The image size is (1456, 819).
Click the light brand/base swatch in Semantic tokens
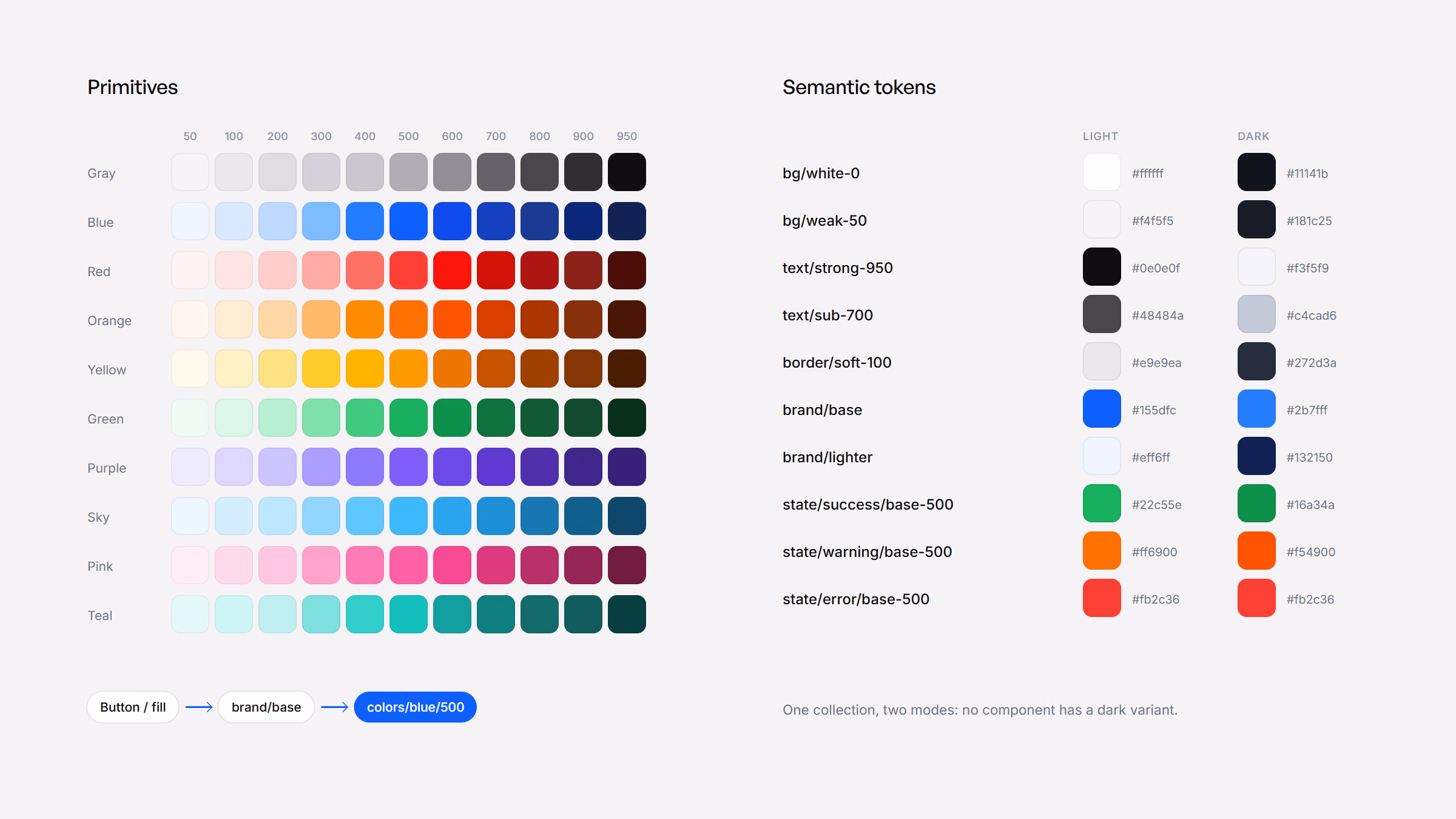(x=1102, y=408)
